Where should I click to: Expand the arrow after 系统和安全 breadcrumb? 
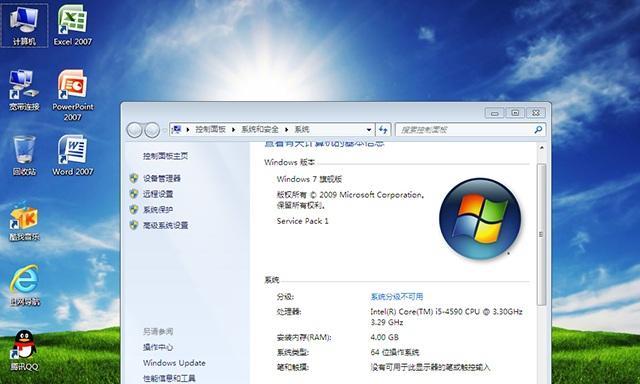pos(287,130)
